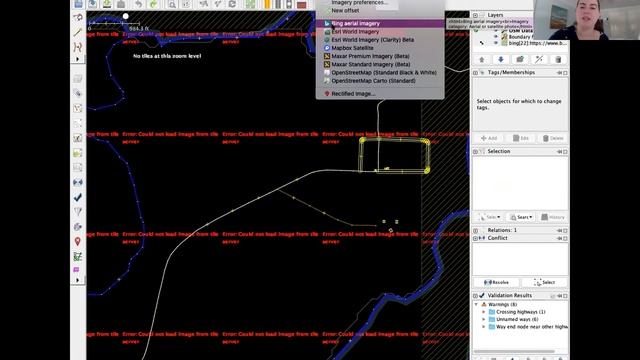Image resolution: width=640 pixels, height=360 pixels.
Task: Toggle the Filter funnel button in left toolbar
Action: click(x=78, y=212)
